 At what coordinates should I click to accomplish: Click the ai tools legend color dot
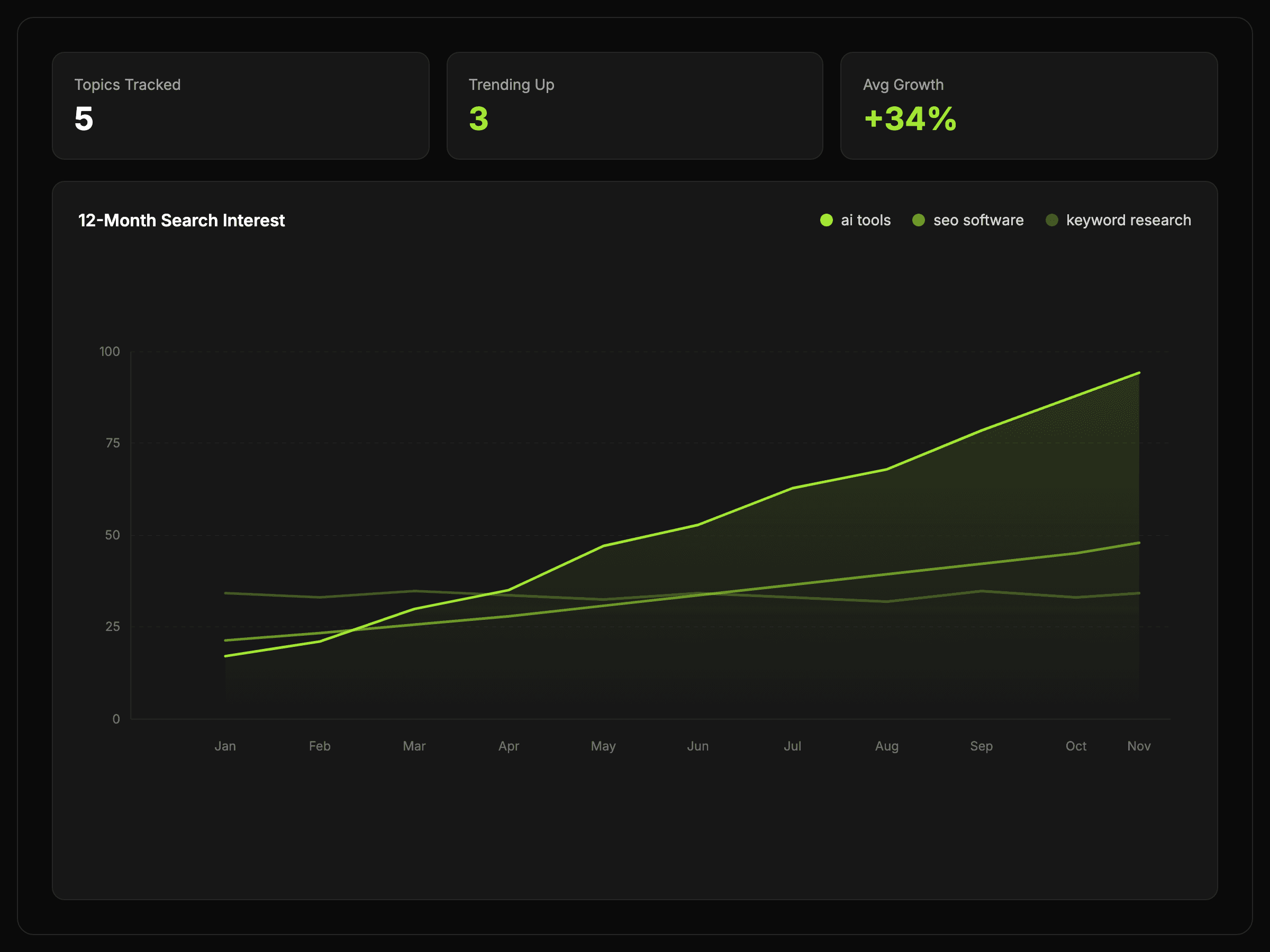pos(826,221)
